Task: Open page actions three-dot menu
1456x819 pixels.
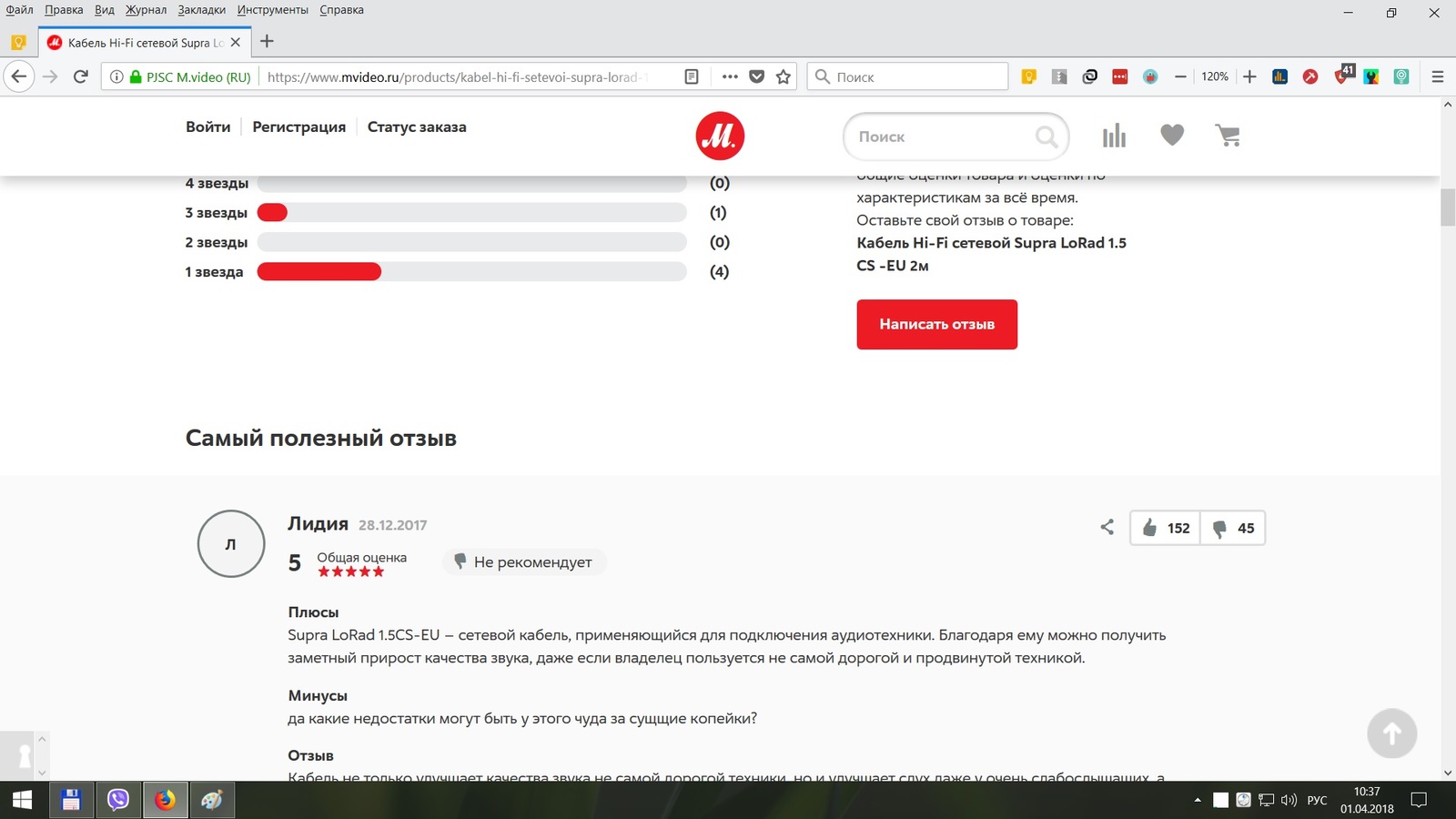Action: tap(730, 77)
